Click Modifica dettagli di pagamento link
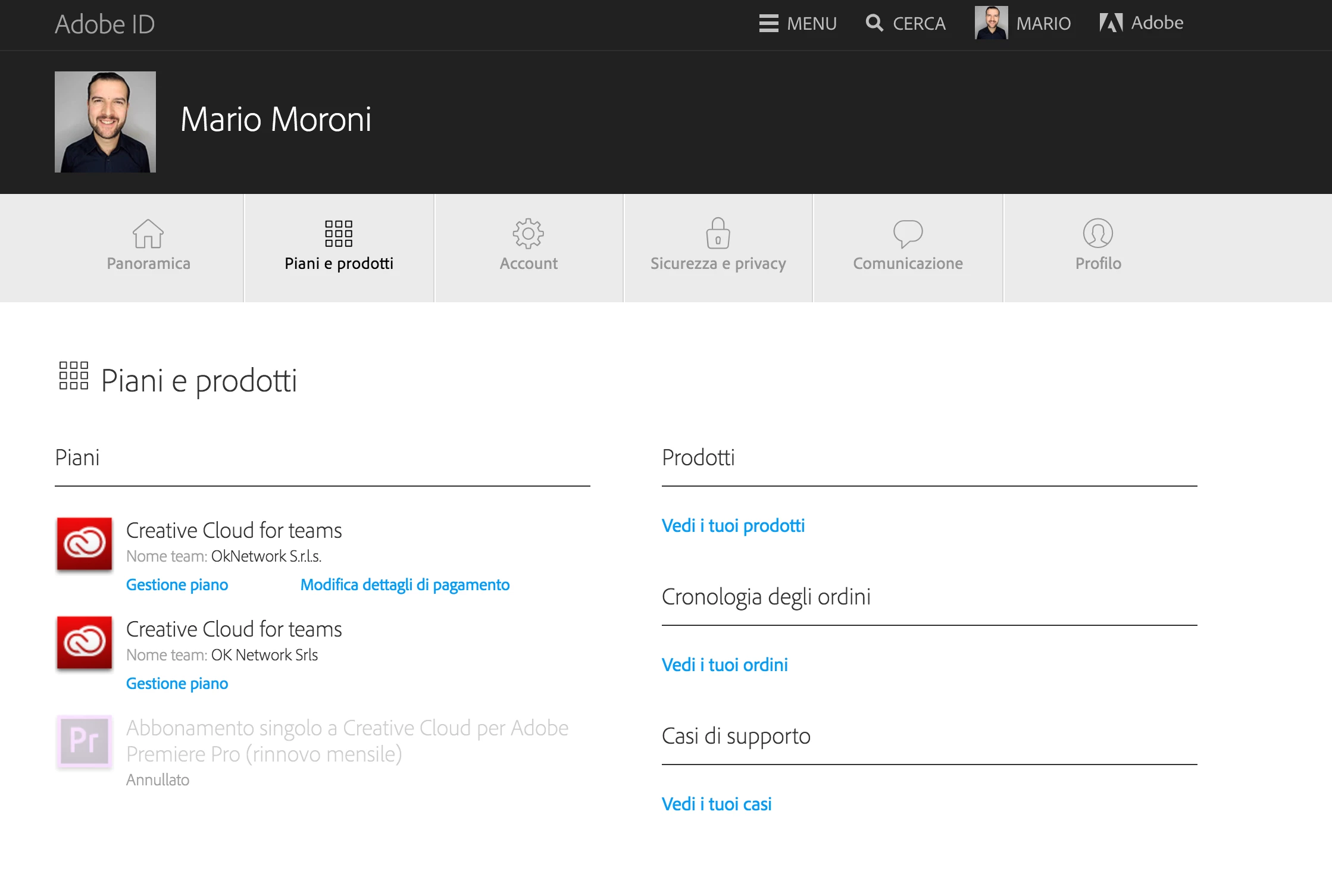 [405, 585]
